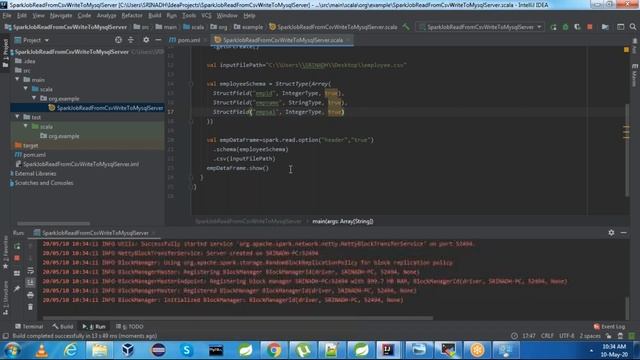Open the VCS menu
This screenshot has height=360, width=640.
[206, 16]
